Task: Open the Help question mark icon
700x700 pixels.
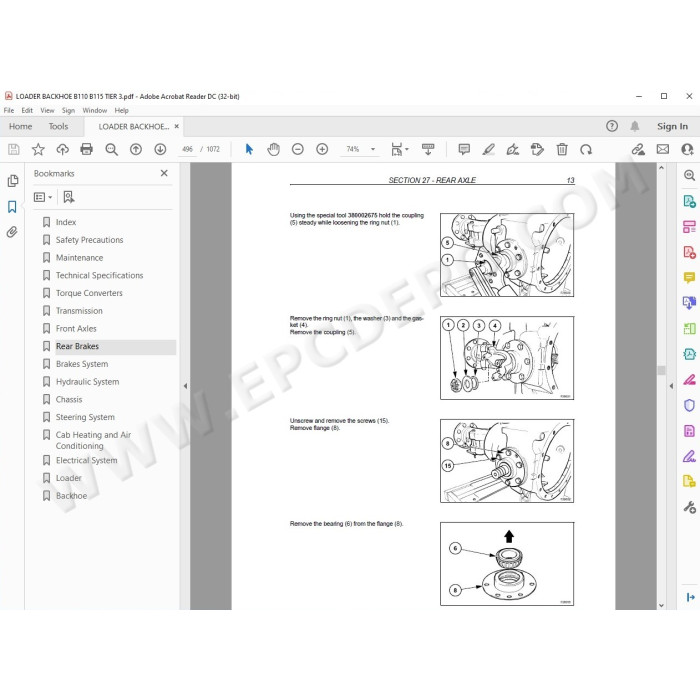Action: pos(612,126)
